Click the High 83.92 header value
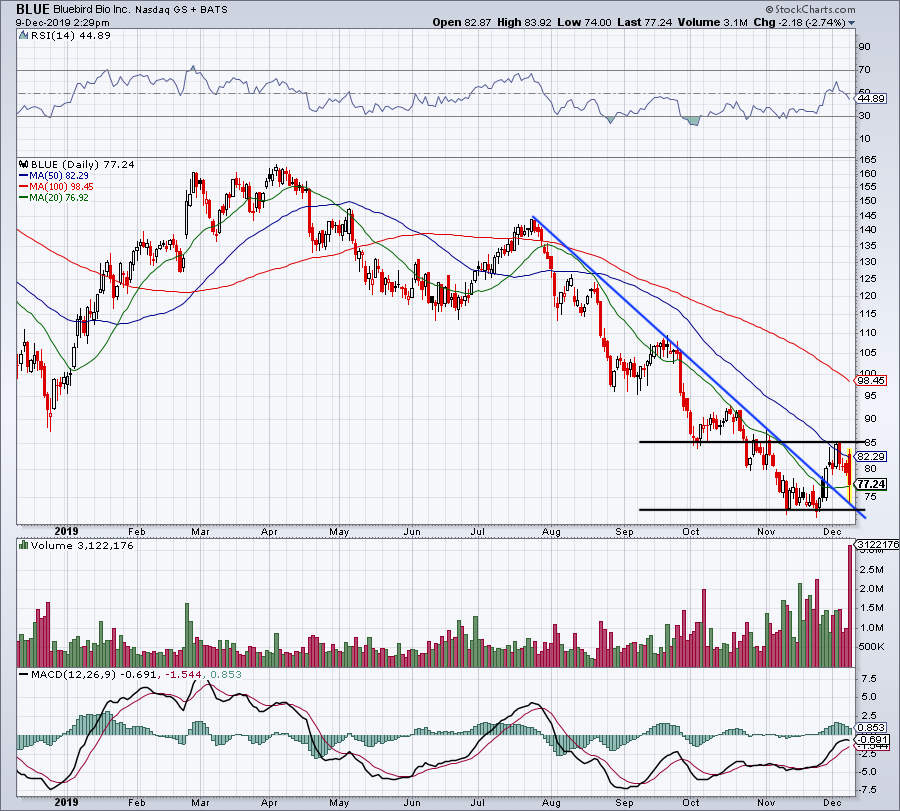This screenshot has height=811, width=900. (524, 22)
